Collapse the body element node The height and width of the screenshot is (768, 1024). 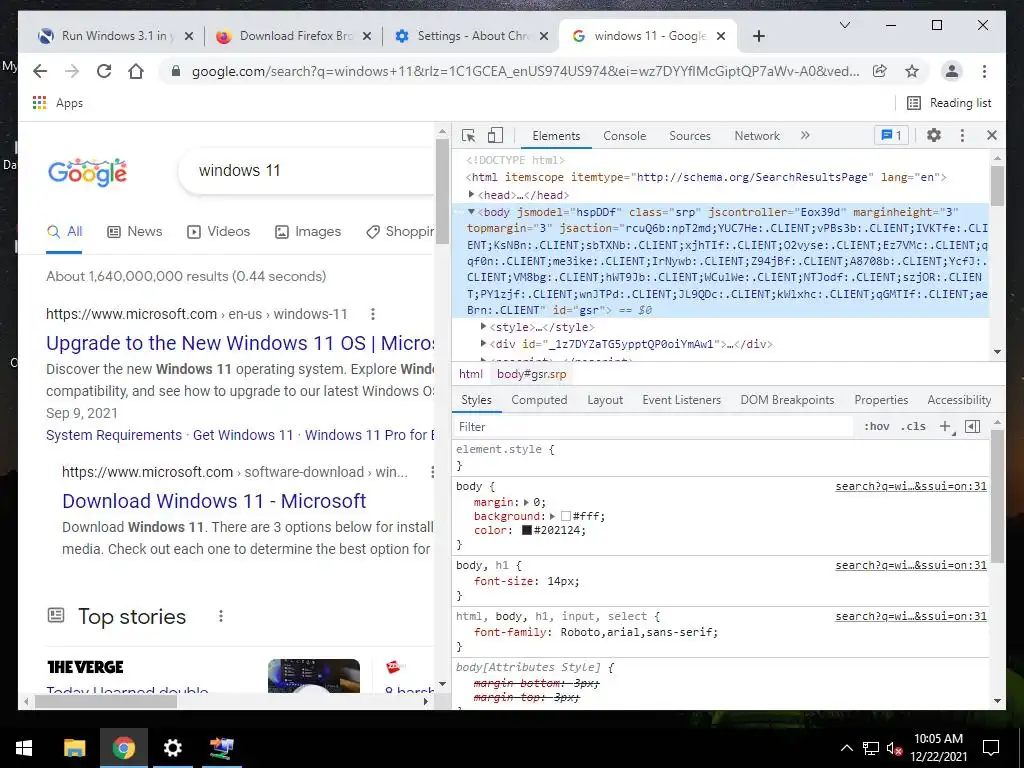472,212
